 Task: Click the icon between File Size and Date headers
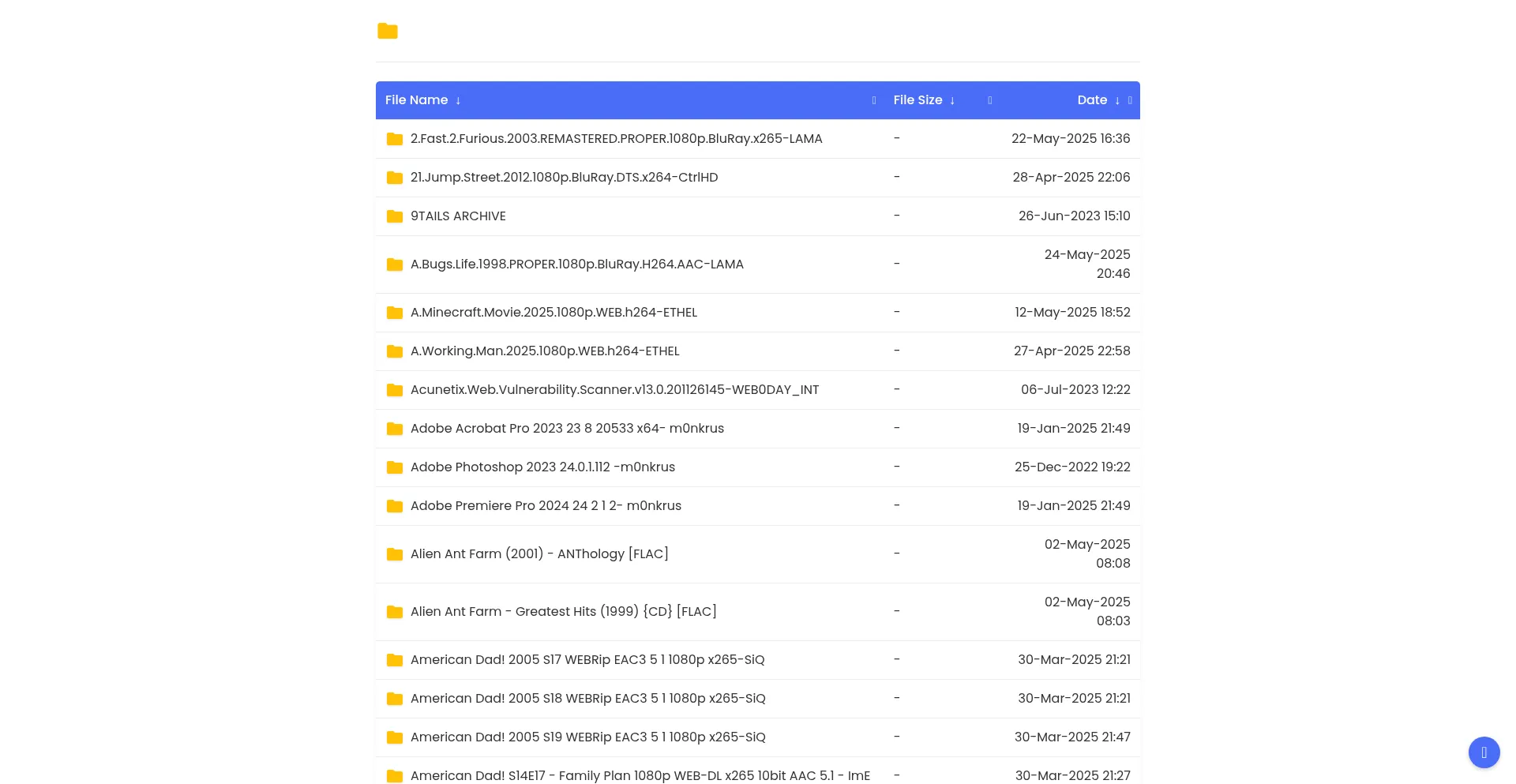click(x=990, y=100)
